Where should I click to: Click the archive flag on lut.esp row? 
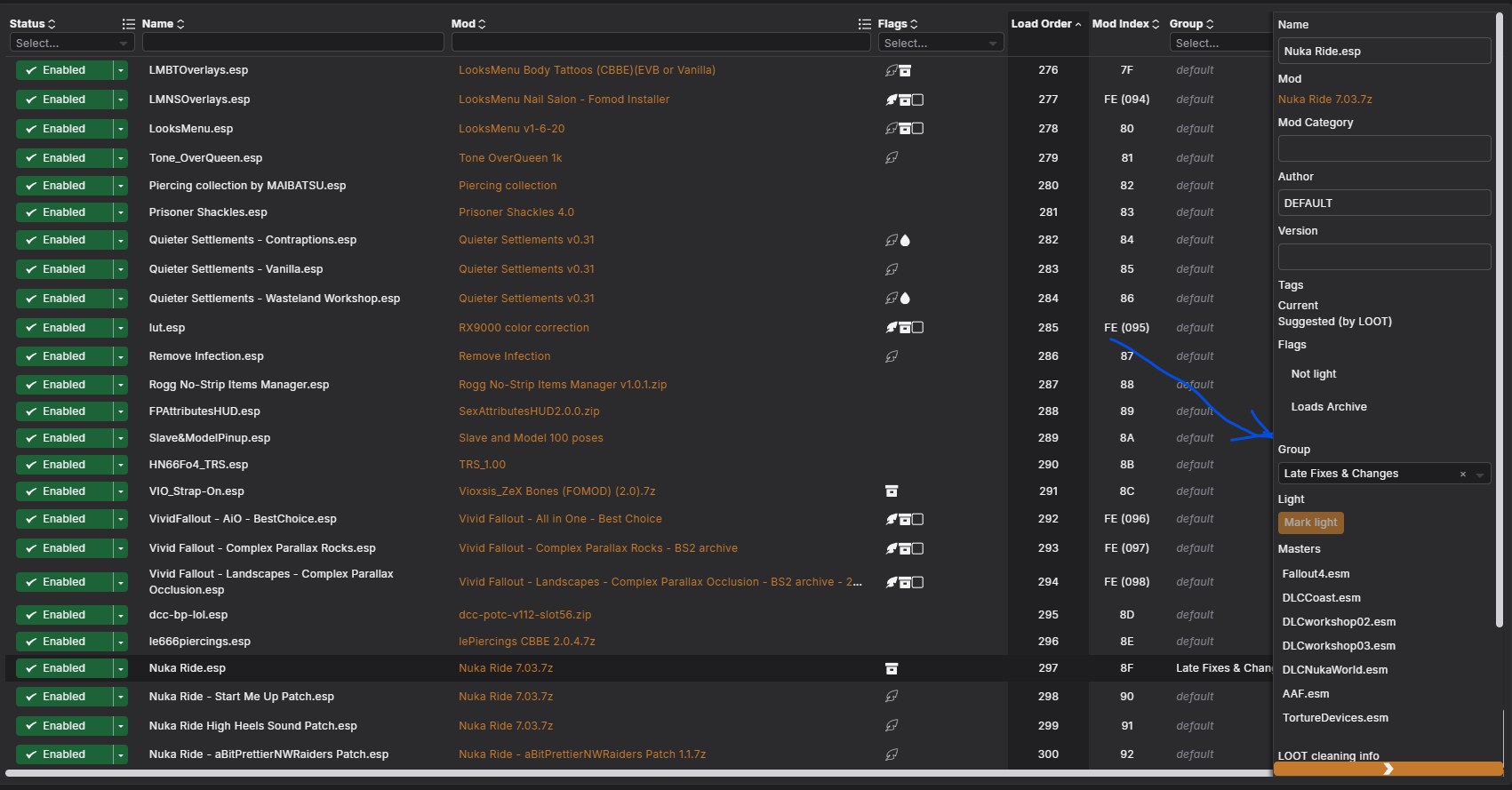point(905,328)
